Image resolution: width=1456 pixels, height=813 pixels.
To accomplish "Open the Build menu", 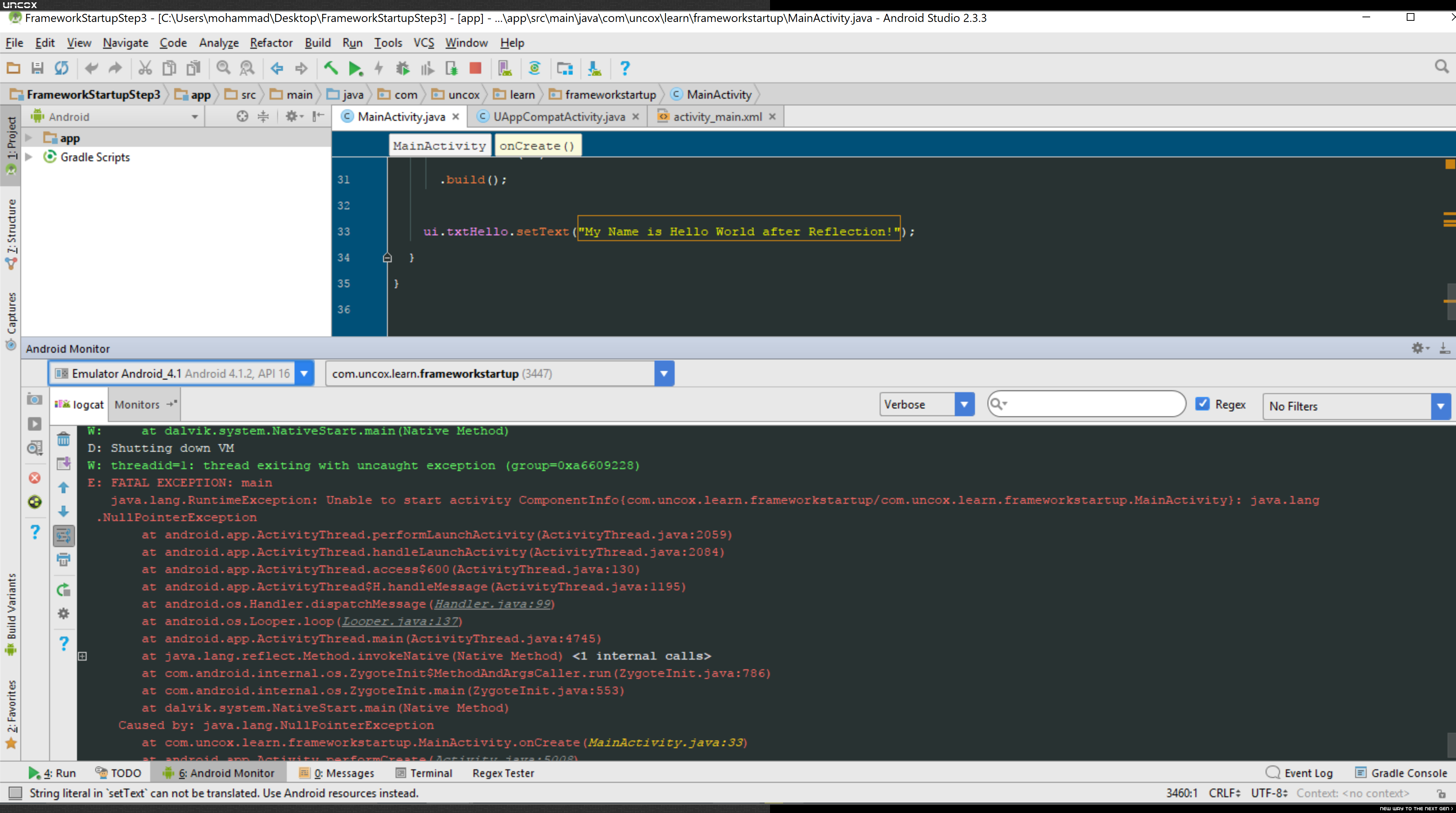I will click(x=318, y=43).
